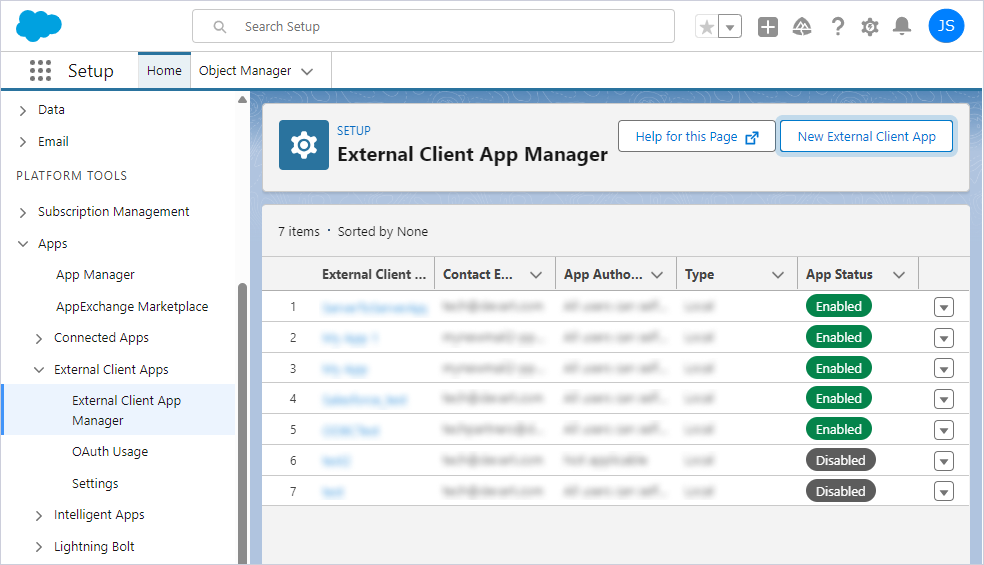Switch to the Home tab
984x565 pixels.
tap(164, 70)
